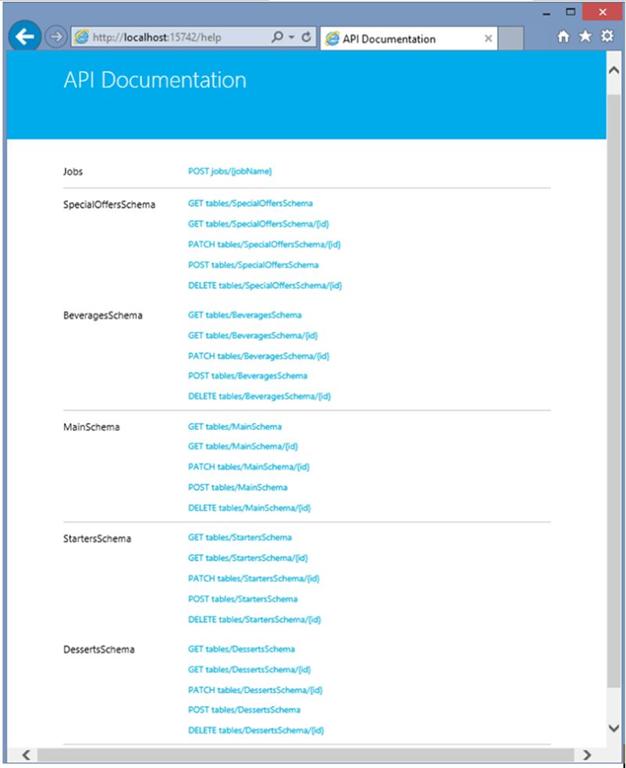Open a new blank tab
The image size is (626, 768).
click(x=511, y=39)
